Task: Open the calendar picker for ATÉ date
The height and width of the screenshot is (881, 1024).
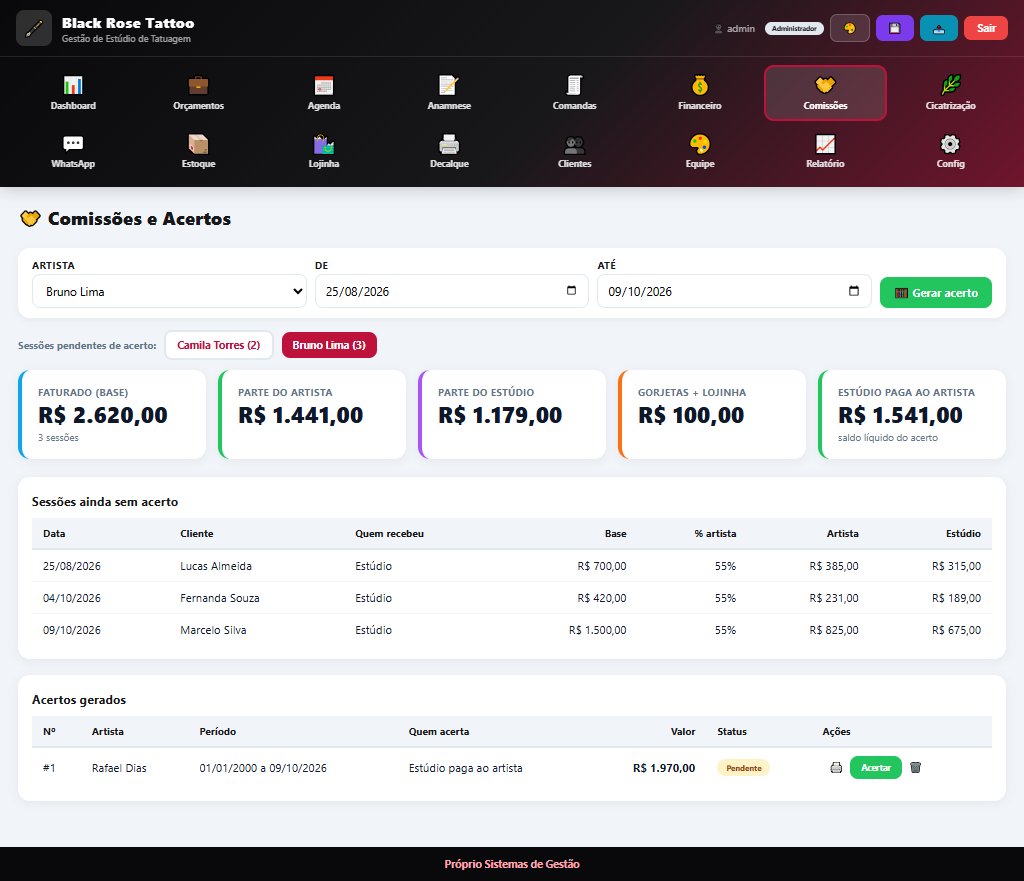Action: (x=854, y=291)
